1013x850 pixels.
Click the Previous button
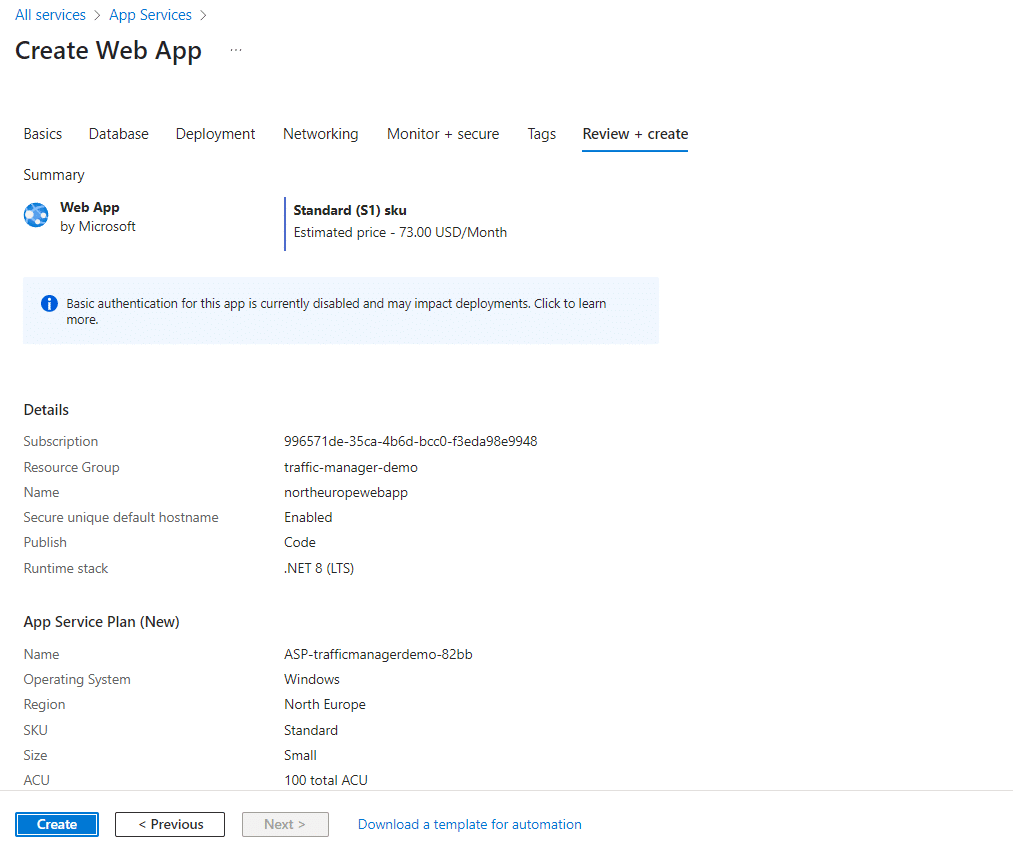coord(170,824)
